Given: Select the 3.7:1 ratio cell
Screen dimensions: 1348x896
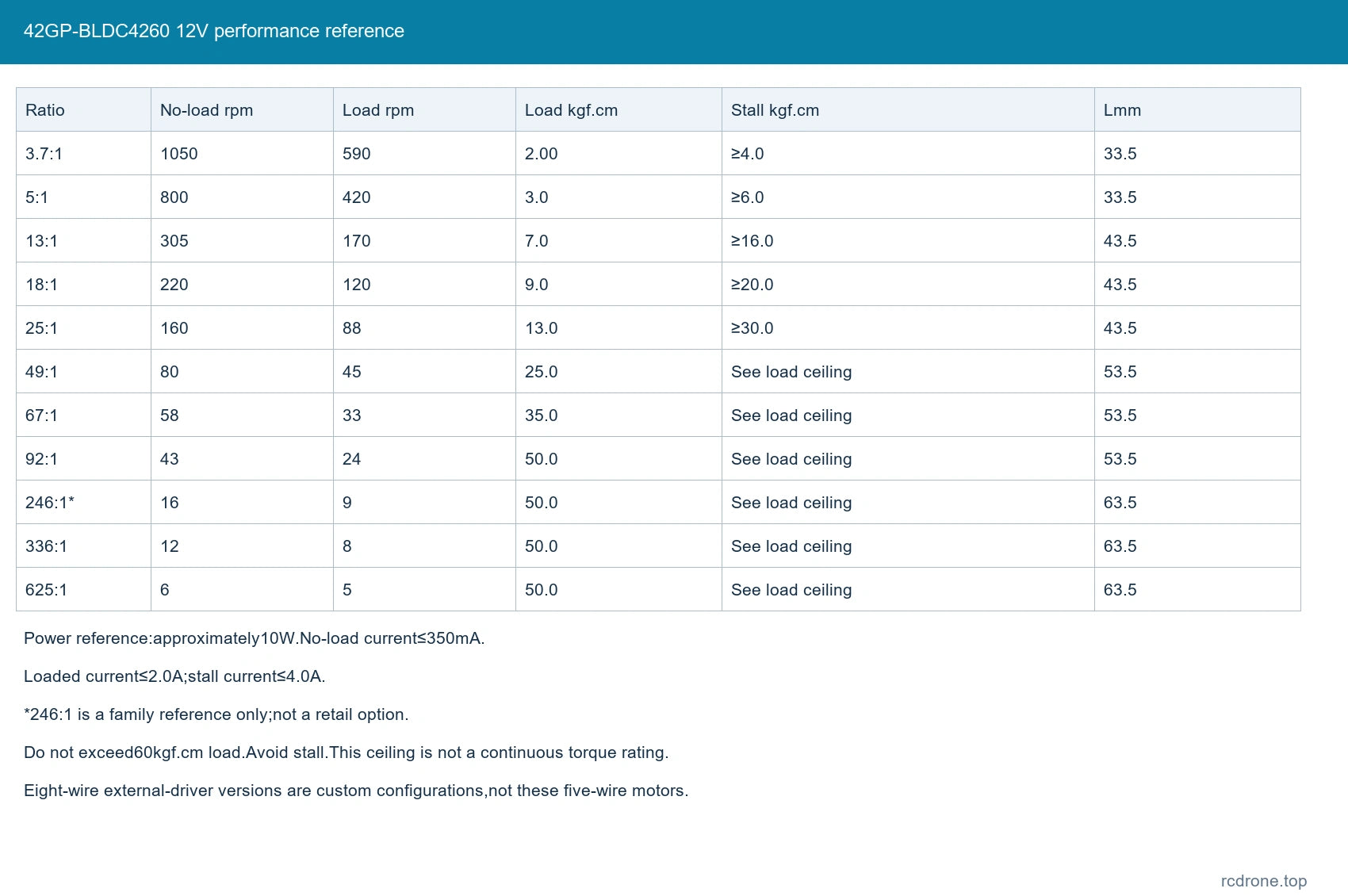Looking at the screenshot, I should coord(83,153).
